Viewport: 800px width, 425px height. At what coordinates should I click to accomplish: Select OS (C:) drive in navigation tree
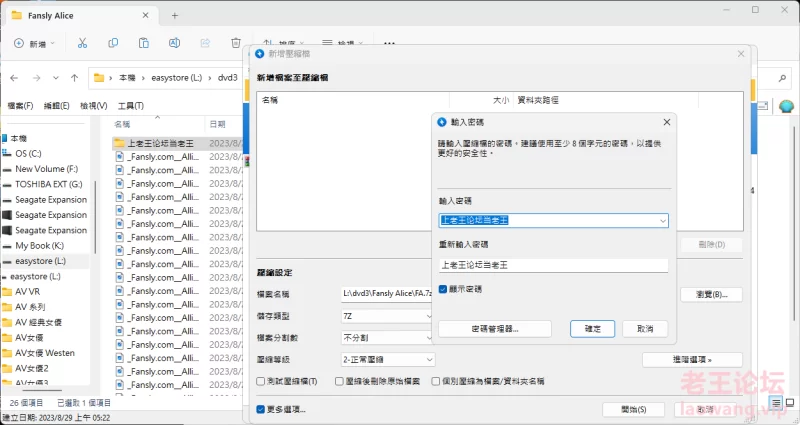click(x=28, y=154)
